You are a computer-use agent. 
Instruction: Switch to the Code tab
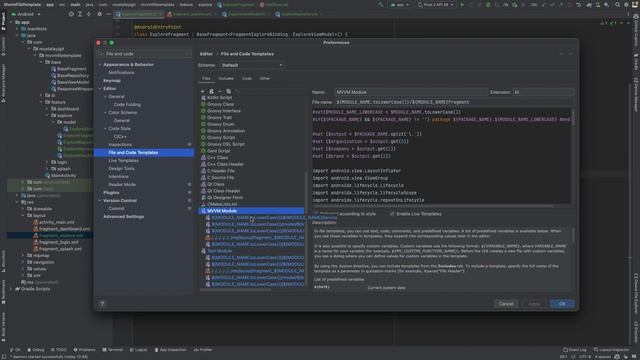coord(247,78)
